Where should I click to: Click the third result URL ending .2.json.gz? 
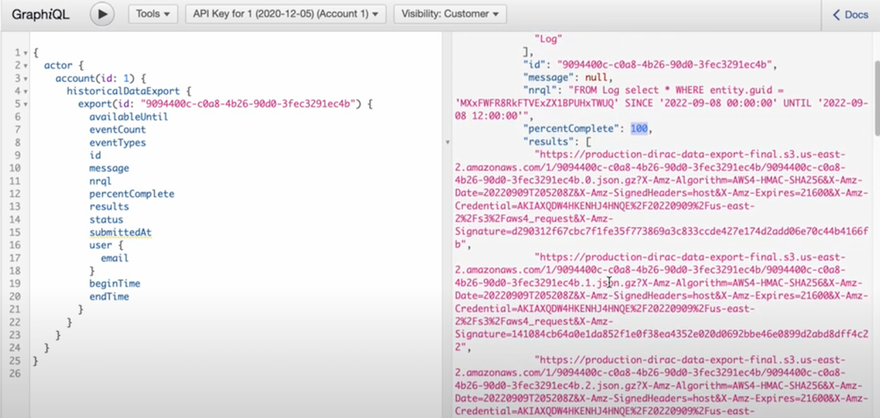(662, 386)
